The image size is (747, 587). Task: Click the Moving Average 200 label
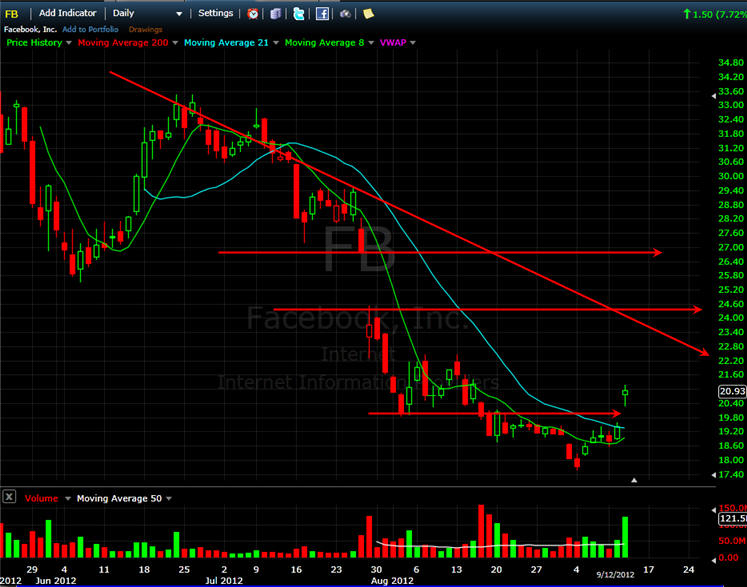(x=123, y=42)
